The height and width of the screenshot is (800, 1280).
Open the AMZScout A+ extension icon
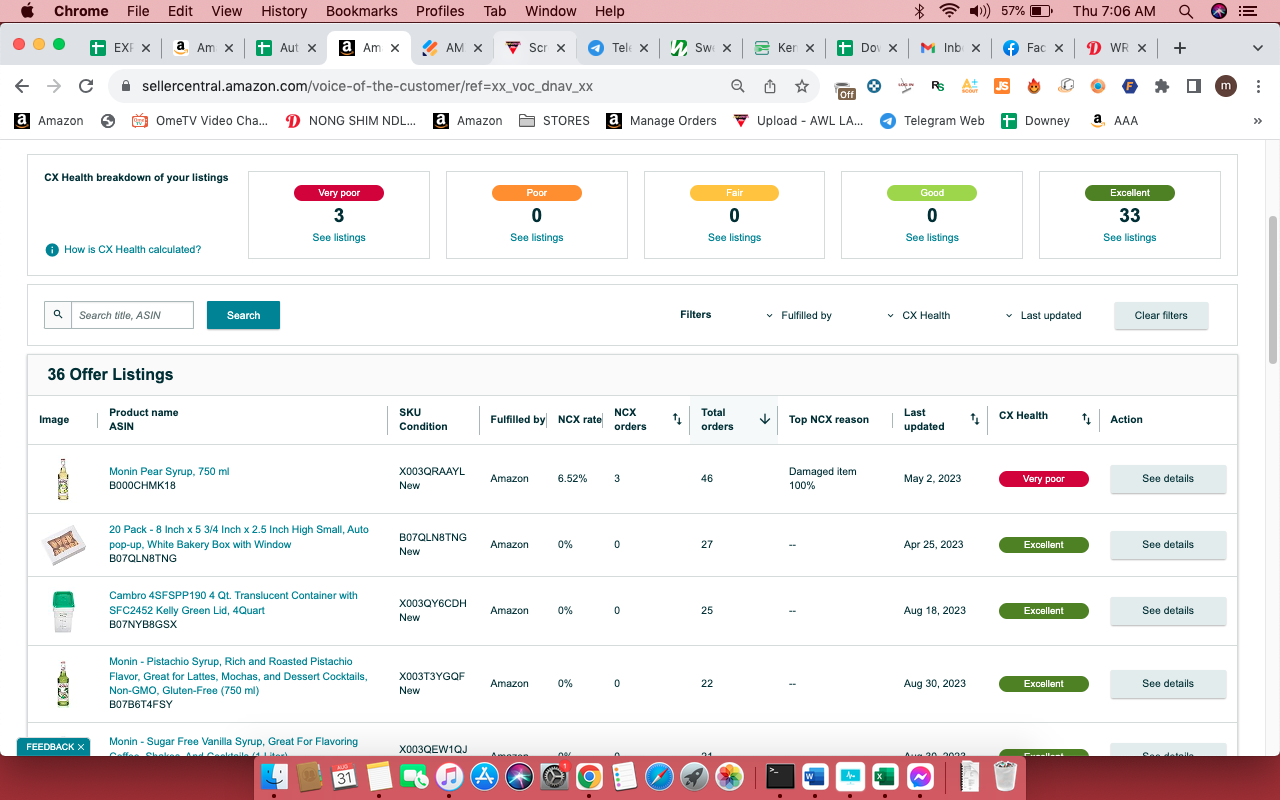[970, 86]
